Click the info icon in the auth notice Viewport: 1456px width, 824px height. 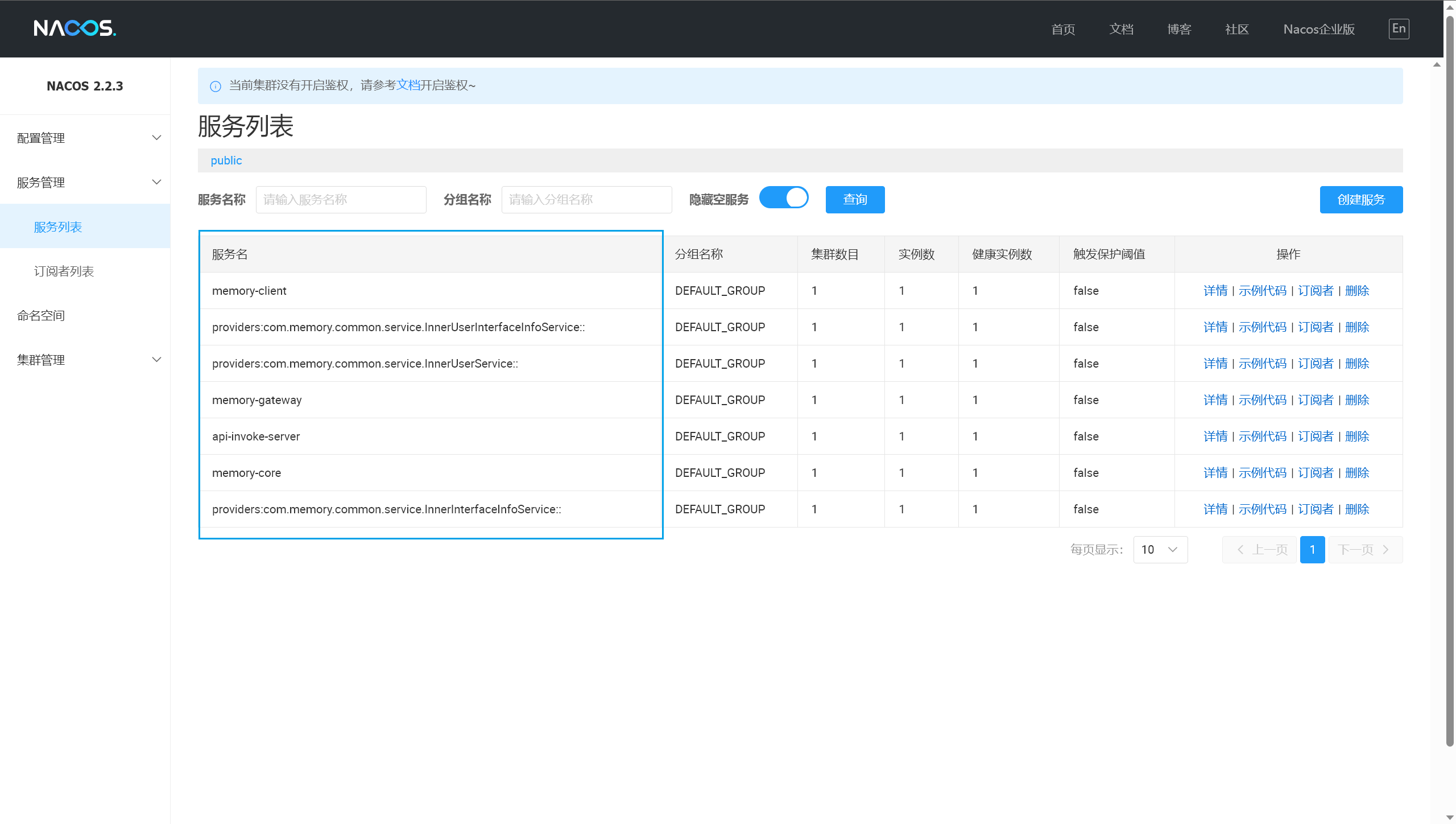tap(216, 86)
